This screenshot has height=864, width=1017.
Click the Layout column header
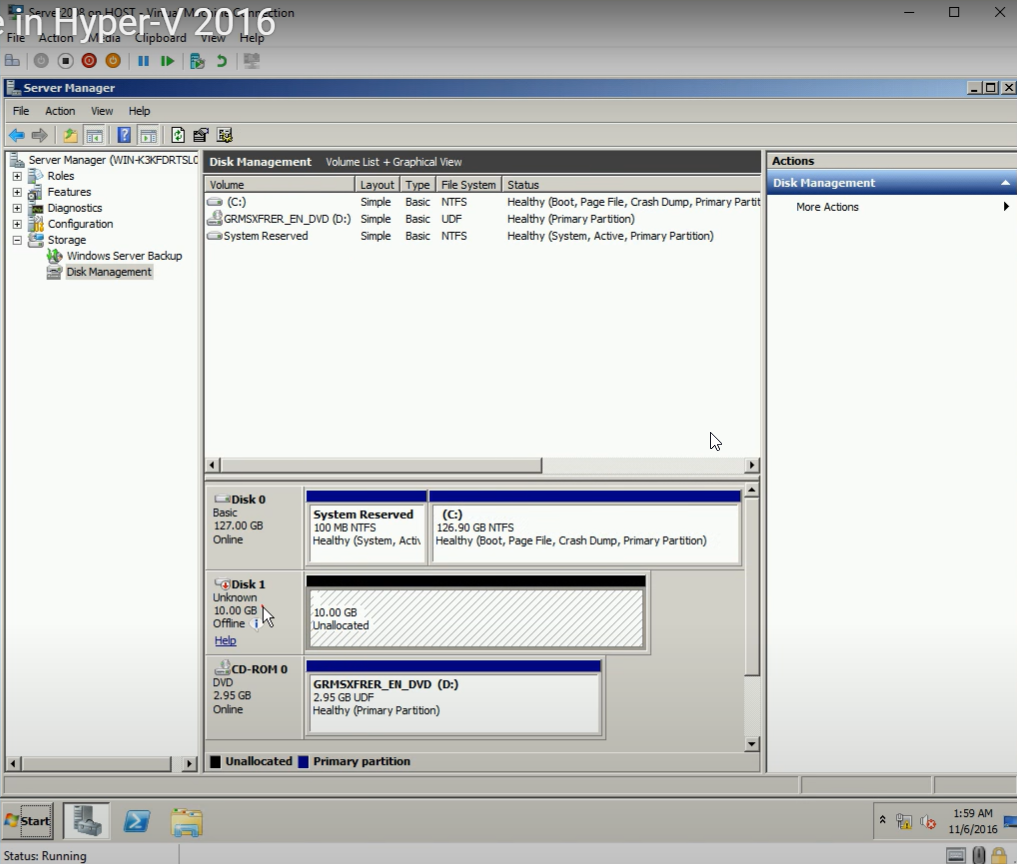click(377, 185)
